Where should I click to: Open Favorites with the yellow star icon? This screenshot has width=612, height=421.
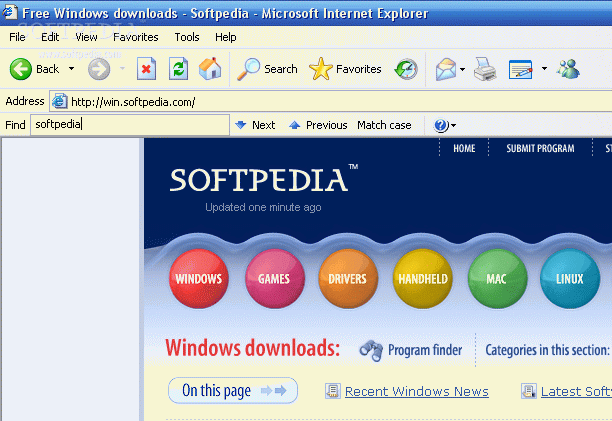click(320, 69)
